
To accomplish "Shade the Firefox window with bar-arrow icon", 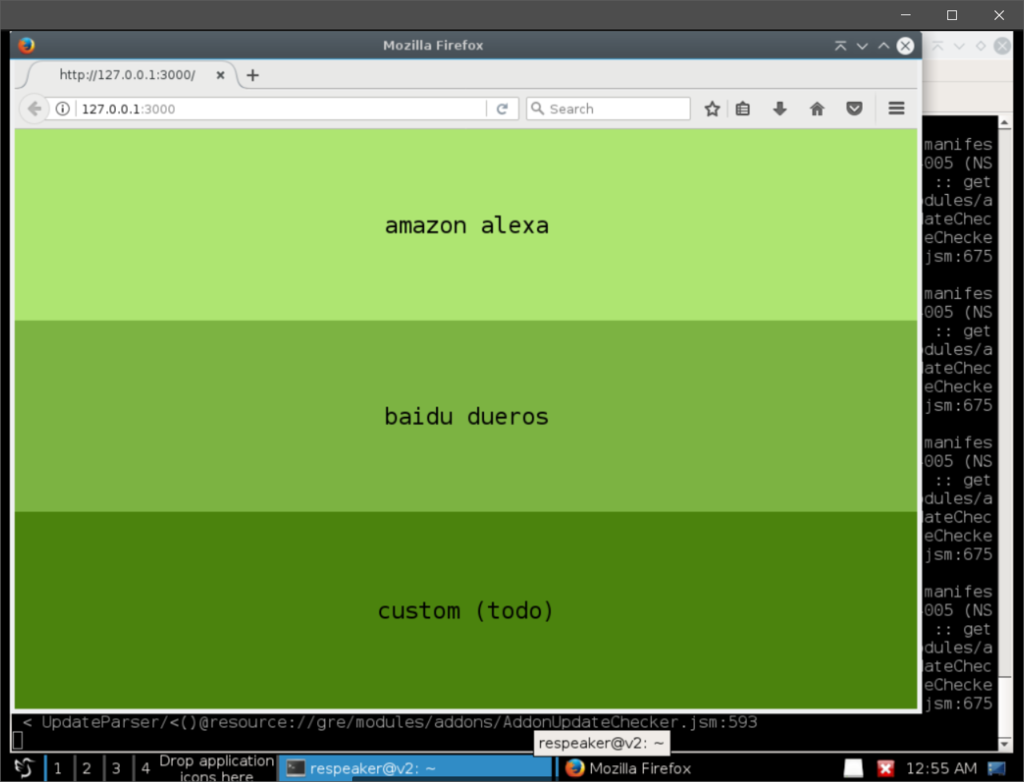I will [840, 46].
